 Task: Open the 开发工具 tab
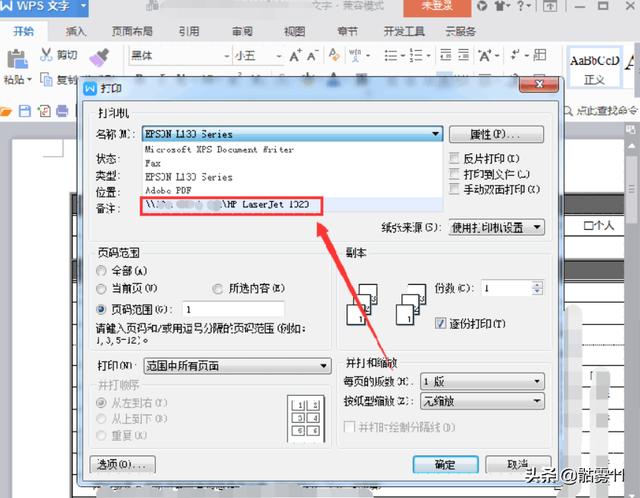404,31
